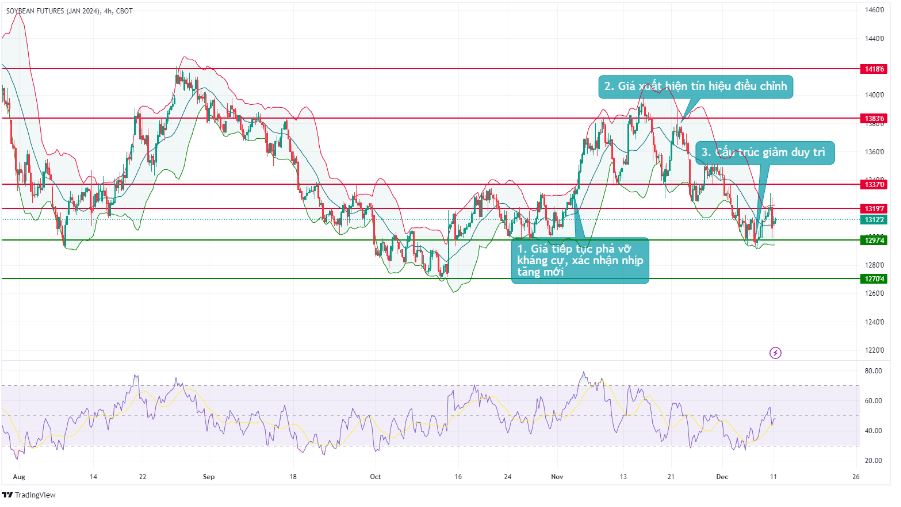Select the 14186 red price level tag
Image resolution: width=901 pixels, height=507 pixels.
[873, 69]
